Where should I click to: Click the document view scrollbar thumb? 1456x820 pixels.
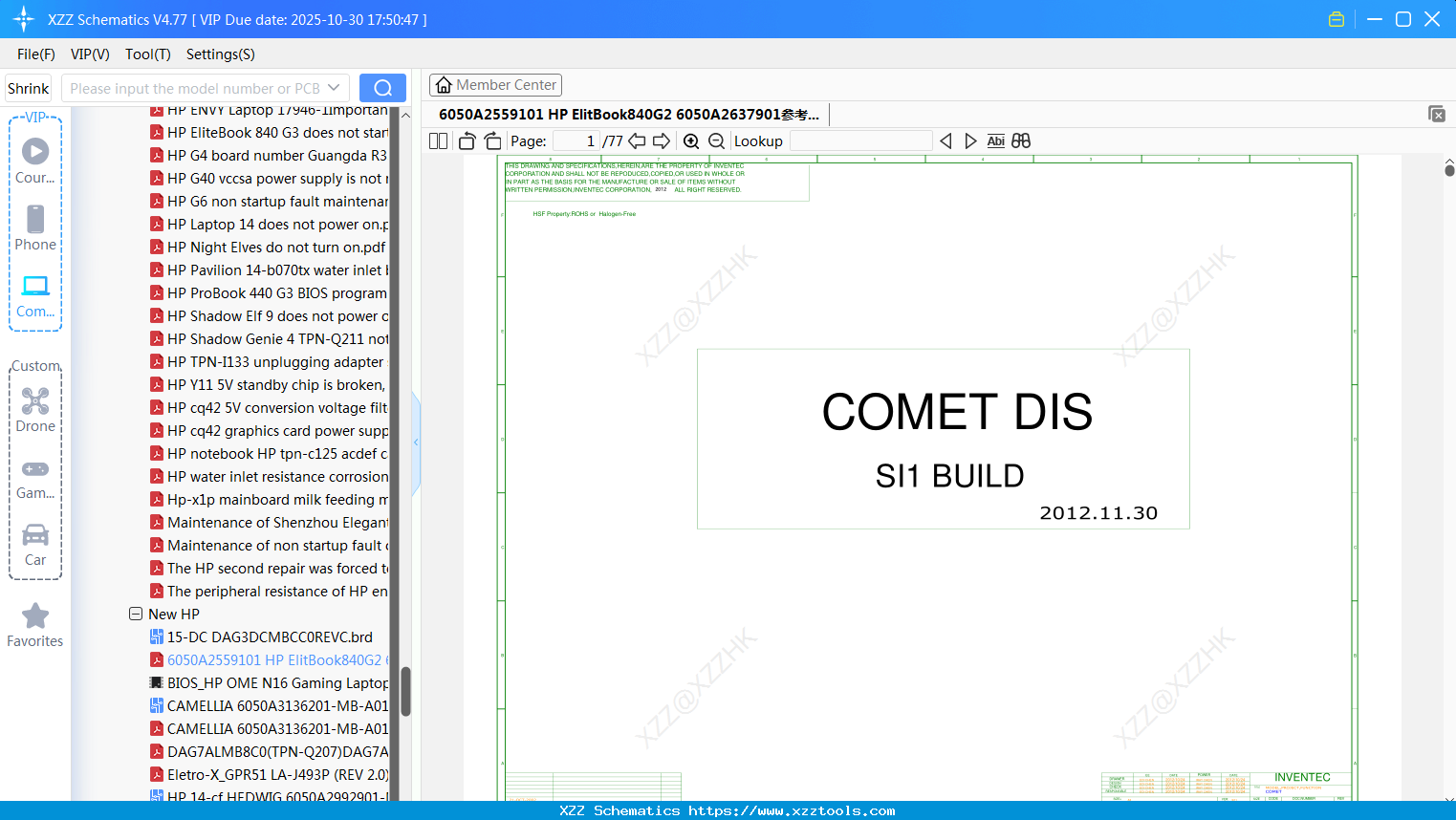(1449, 170)
